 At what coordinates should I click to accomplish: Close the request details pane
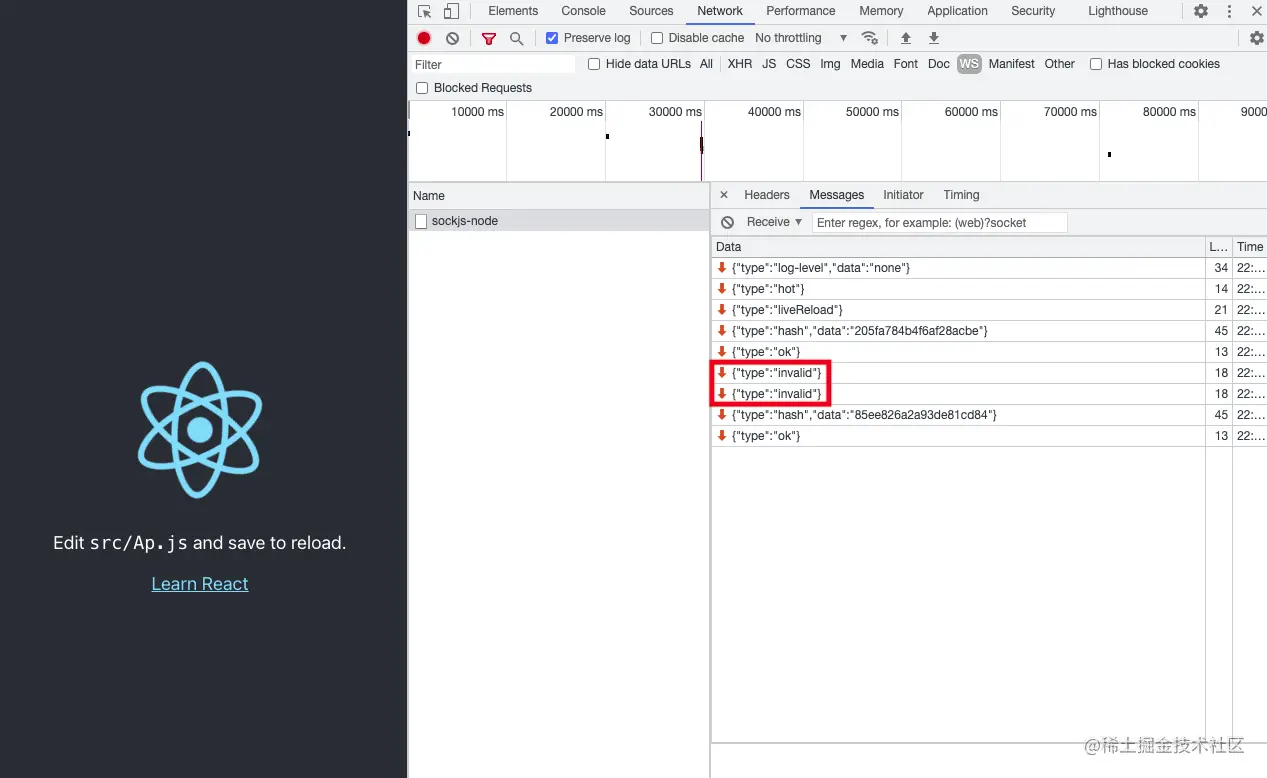point(724,195)
